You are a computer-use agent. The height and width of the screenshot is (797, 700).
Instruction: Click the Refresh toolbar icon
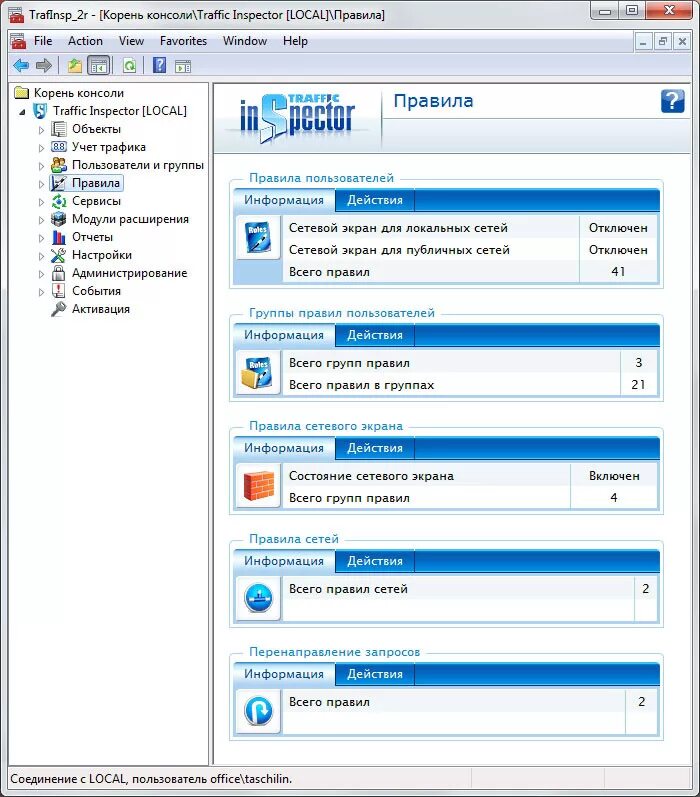130,66
